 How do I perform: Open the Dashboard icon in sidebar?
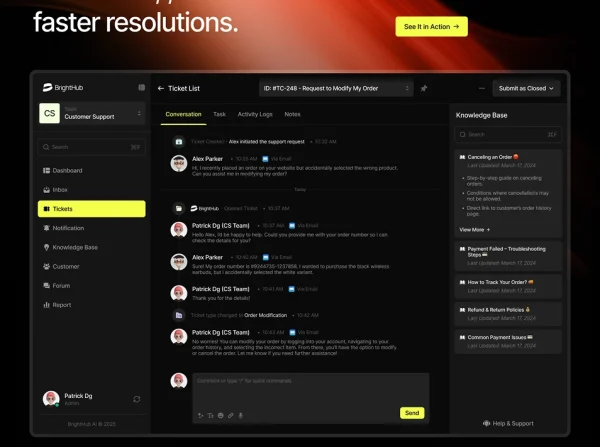click(46, 171)
